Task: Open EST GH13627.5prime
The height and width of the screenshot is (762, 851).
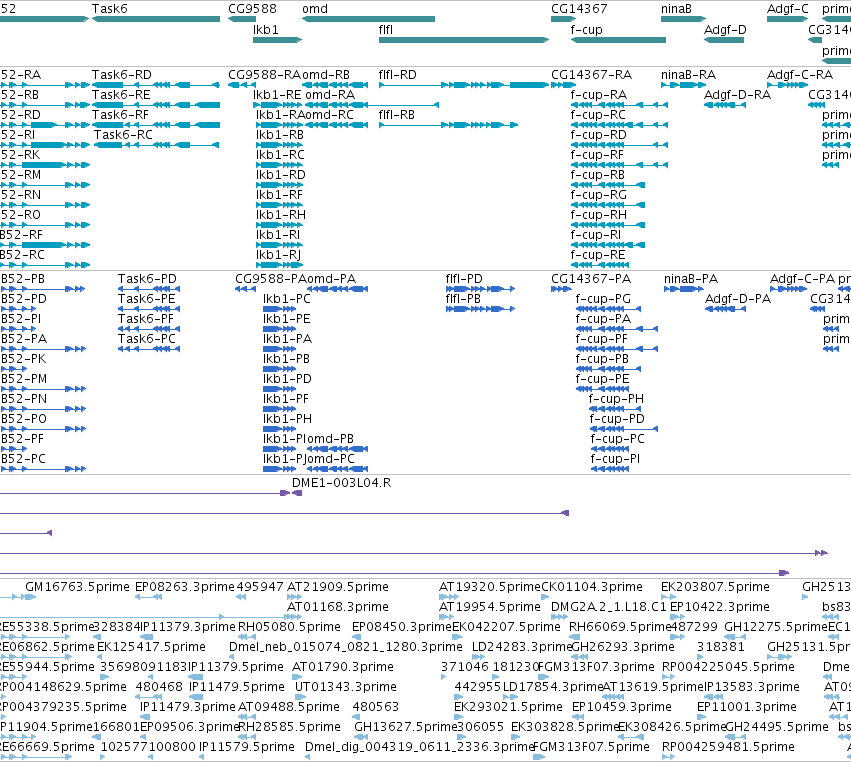Action: coord(406,727)
